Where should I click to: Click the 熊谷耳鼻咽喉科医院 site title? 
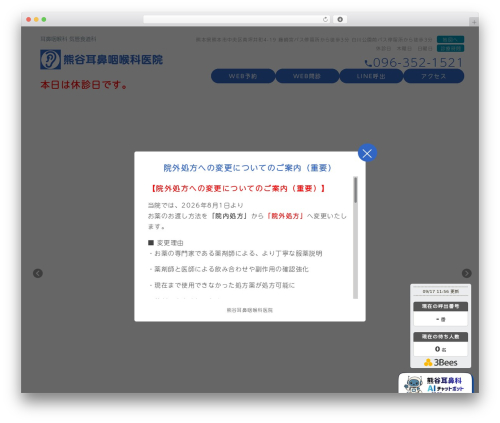click(113, 60)
